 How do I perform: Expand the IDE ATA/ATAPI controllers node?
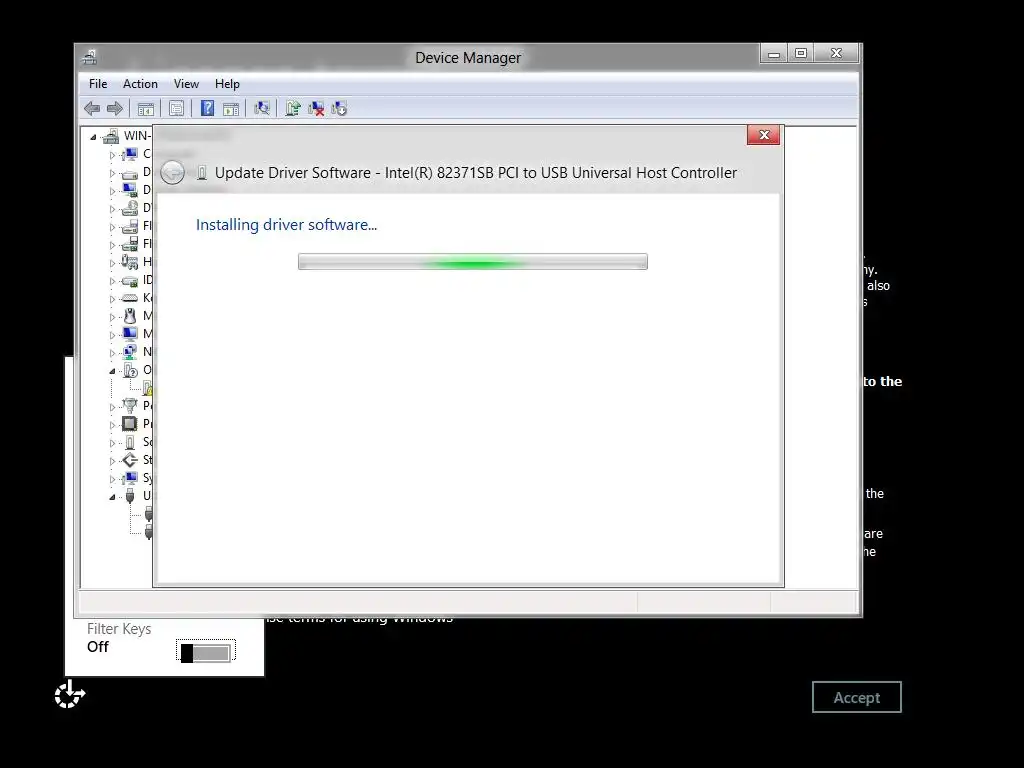pos(112,281)
